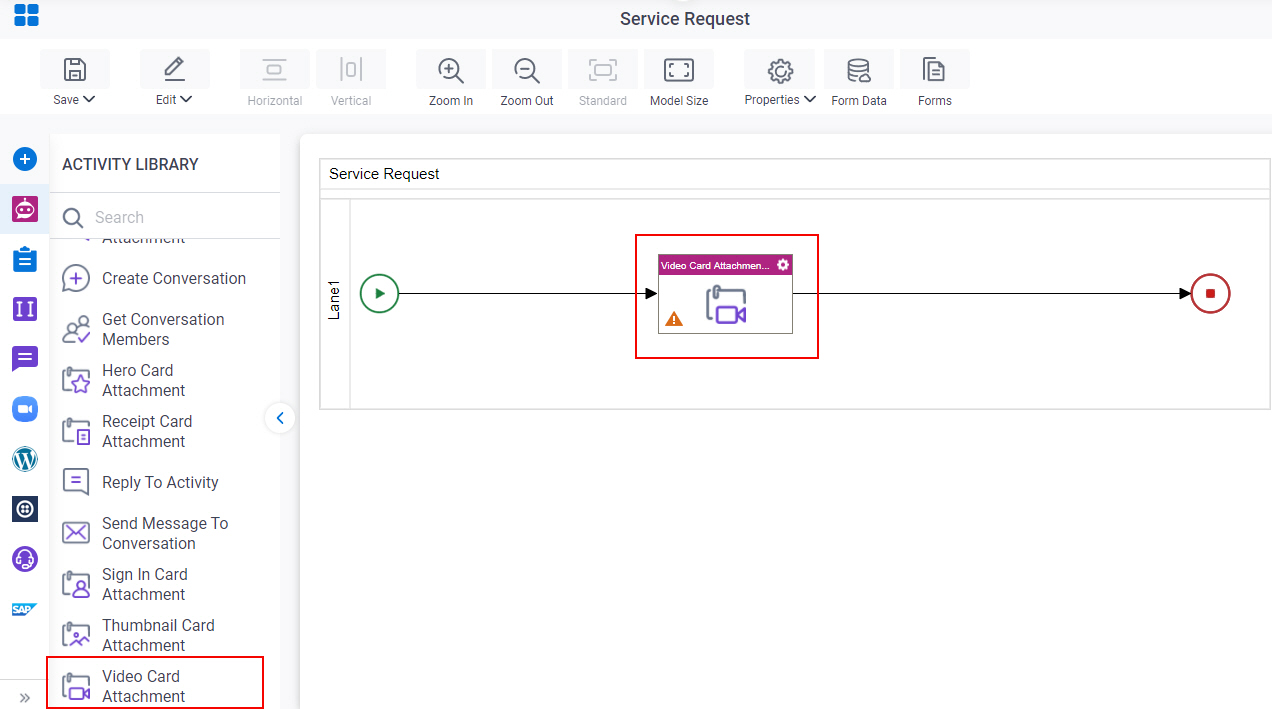
Task: Open the headset support sidebar icon
Action: pyautogui.click(x=25, y=559)
